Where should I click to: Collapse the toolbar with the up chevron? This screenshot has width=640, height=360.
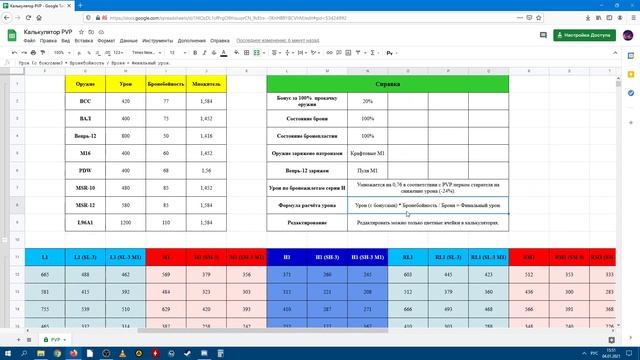[615, 53]
